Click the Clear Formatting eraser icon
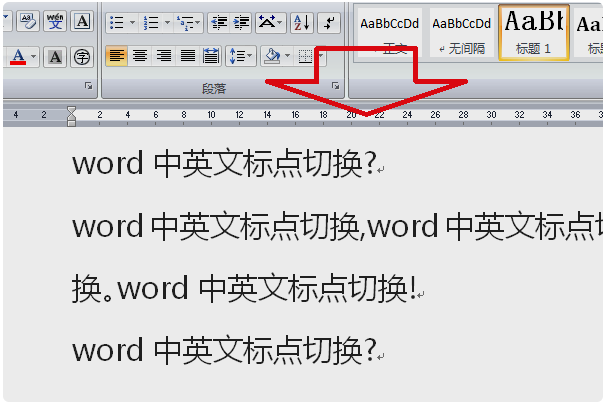 [x=29, y=22]
